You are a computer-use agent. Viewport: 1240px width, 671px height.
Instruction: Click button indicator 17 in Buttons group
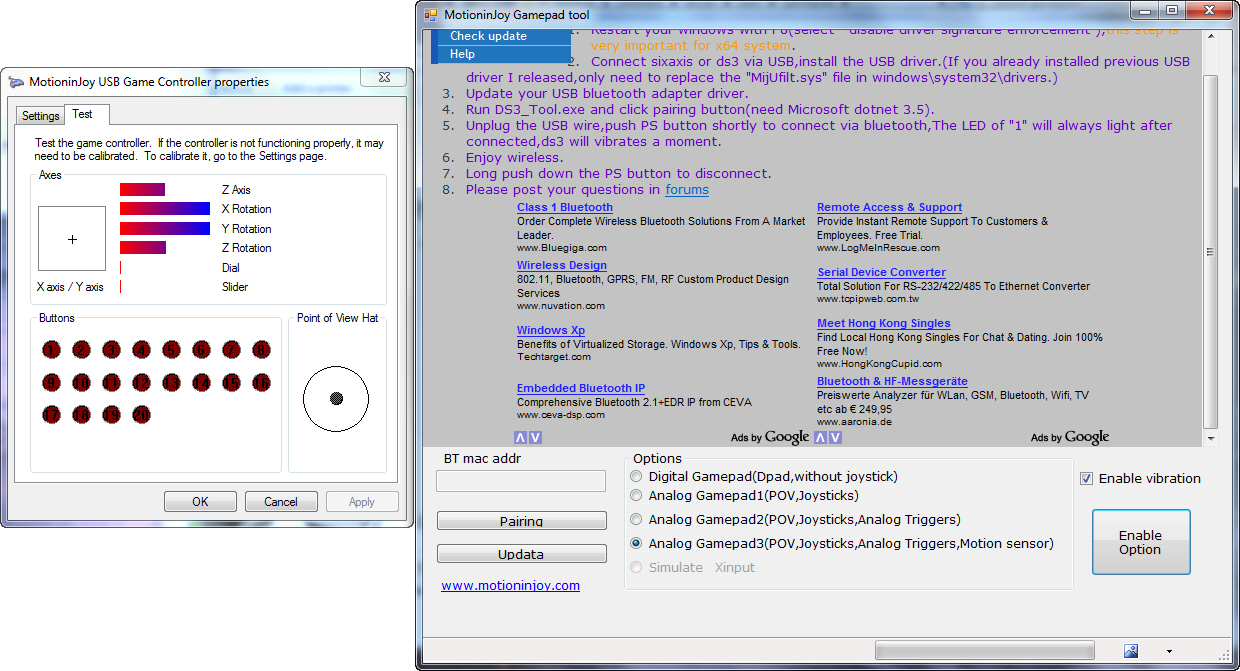tap(51, 414)
